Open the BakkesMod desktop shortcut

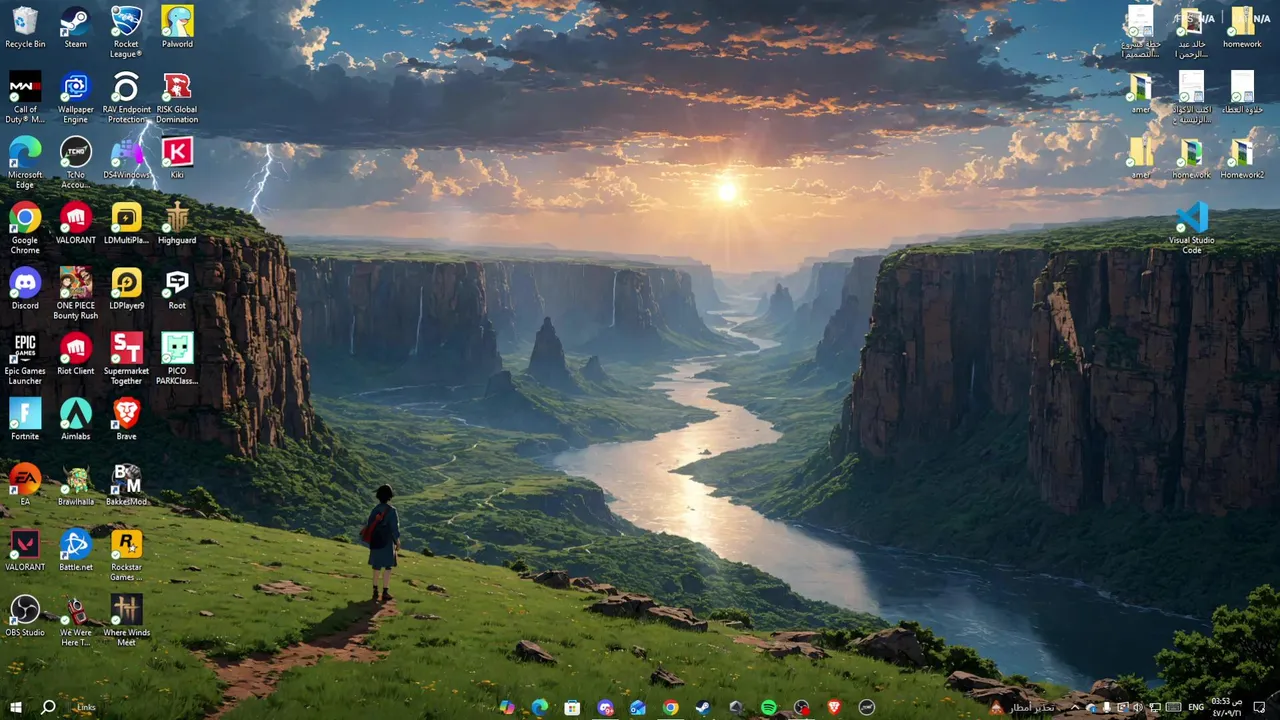point(126,485)
